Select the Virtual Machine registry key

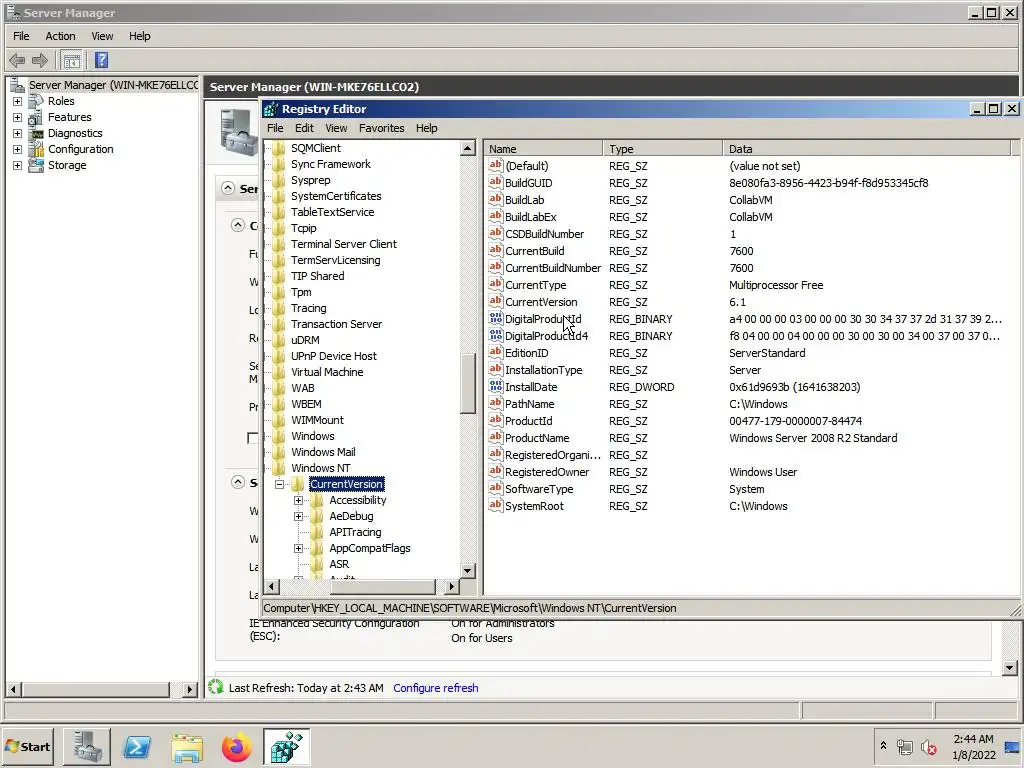(327, 372)
